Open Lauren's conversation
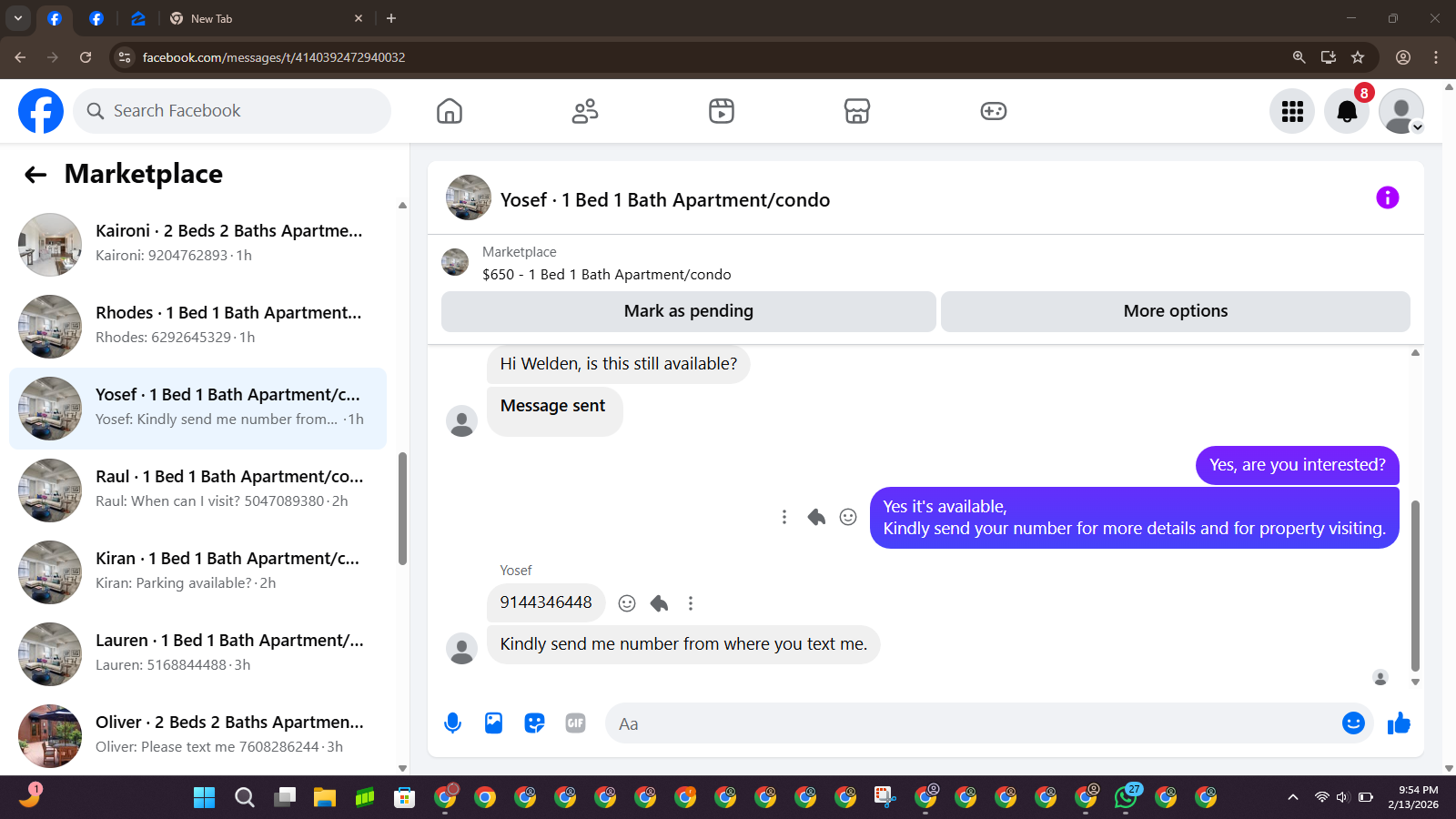Viewport: 1456px width, 819px height. (197, 654)
